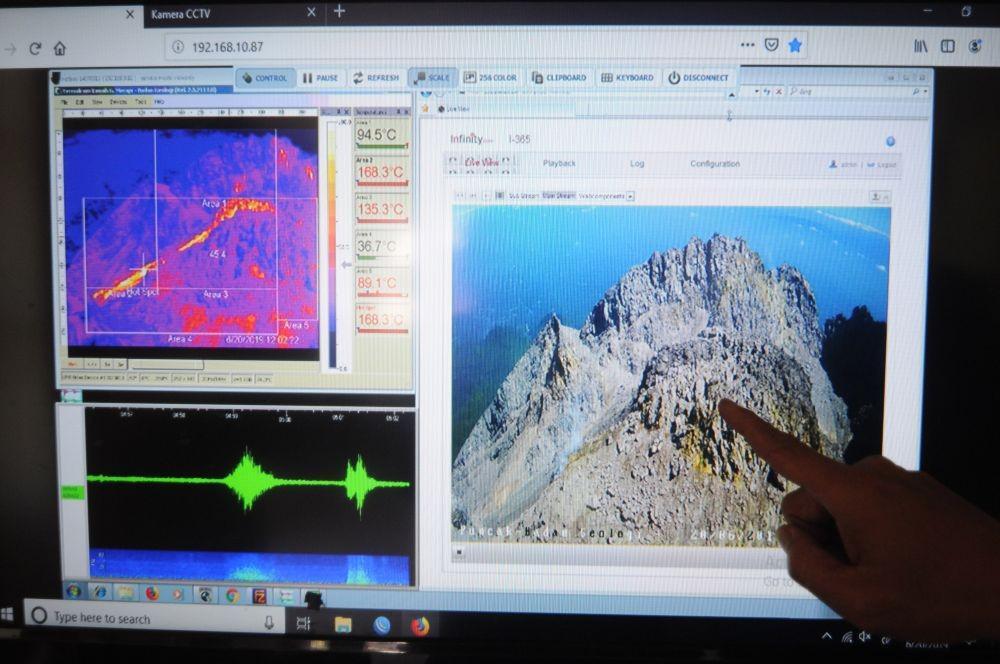Pause the remote session
This screenshot has height=664, width=1000.
321,78
